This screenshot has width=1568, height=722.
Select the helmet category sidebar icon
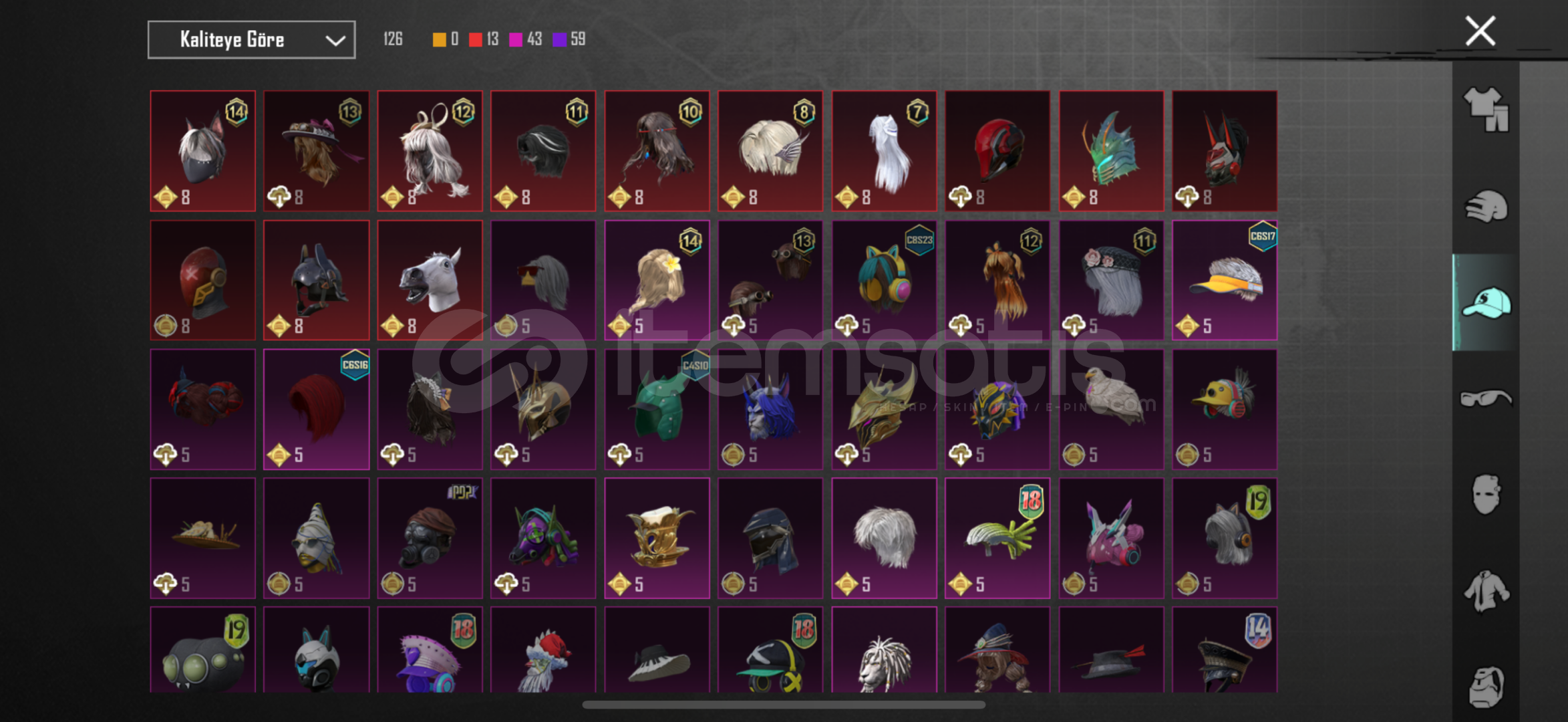[1486, 206]
